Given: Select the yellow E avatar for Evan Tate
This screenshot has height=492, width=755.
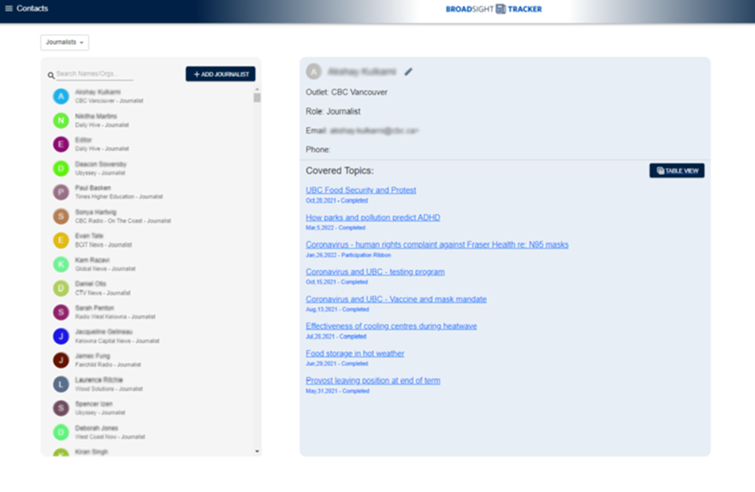Looking at the screenshot, I should [61, 240].
